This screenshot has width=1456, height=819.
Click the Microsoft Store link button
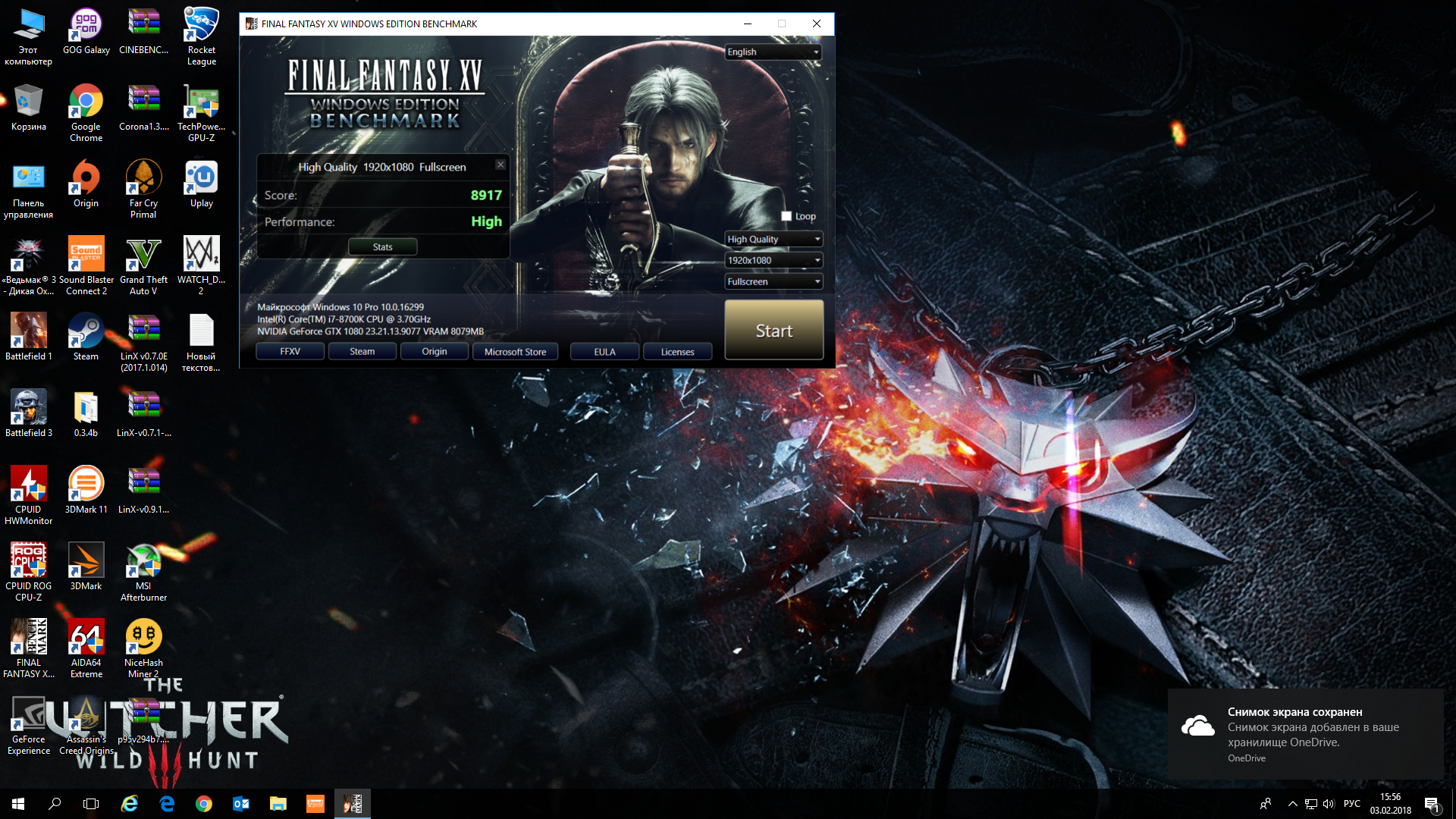515,352
